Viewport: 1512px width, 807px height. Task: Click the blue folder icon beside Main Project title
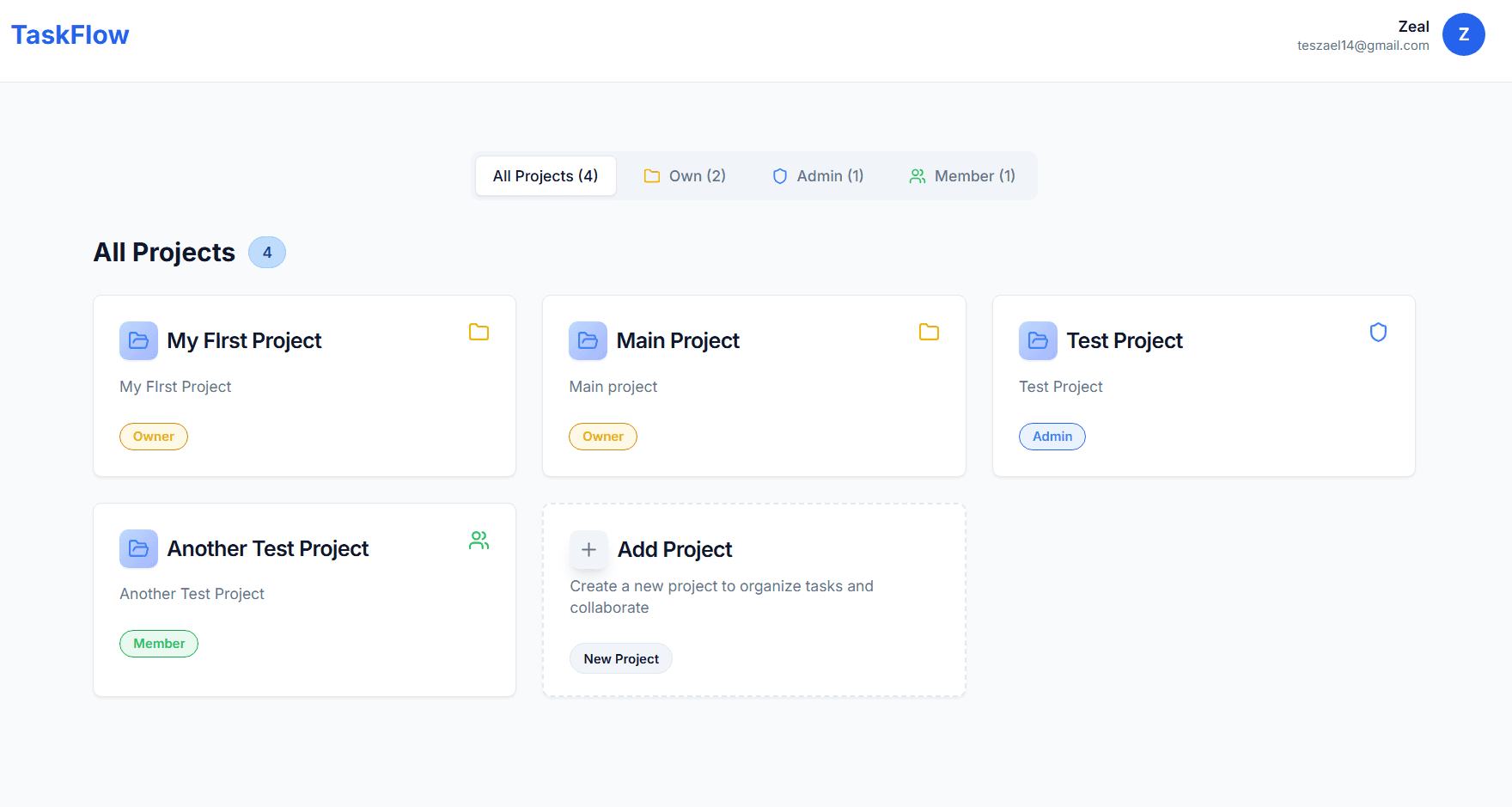pos(588,340)
